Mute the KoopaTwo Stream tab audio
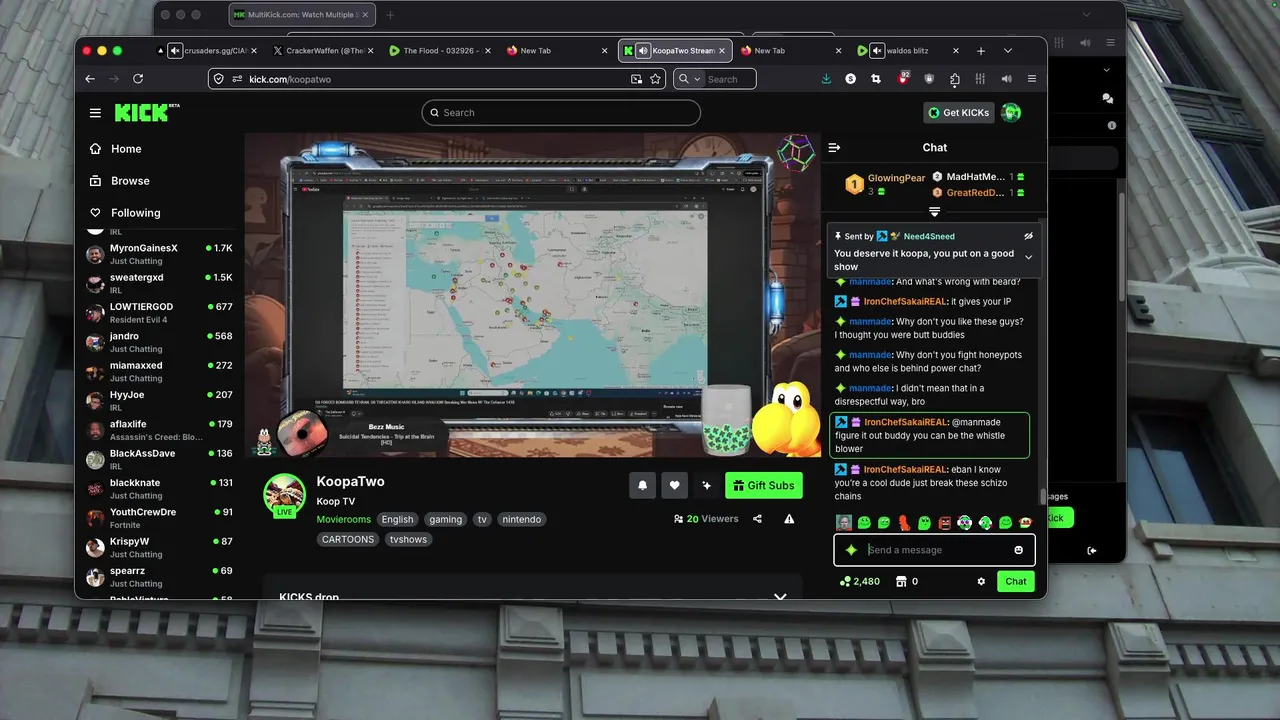This screenshot has height=720, width=1280. (643, 51)
